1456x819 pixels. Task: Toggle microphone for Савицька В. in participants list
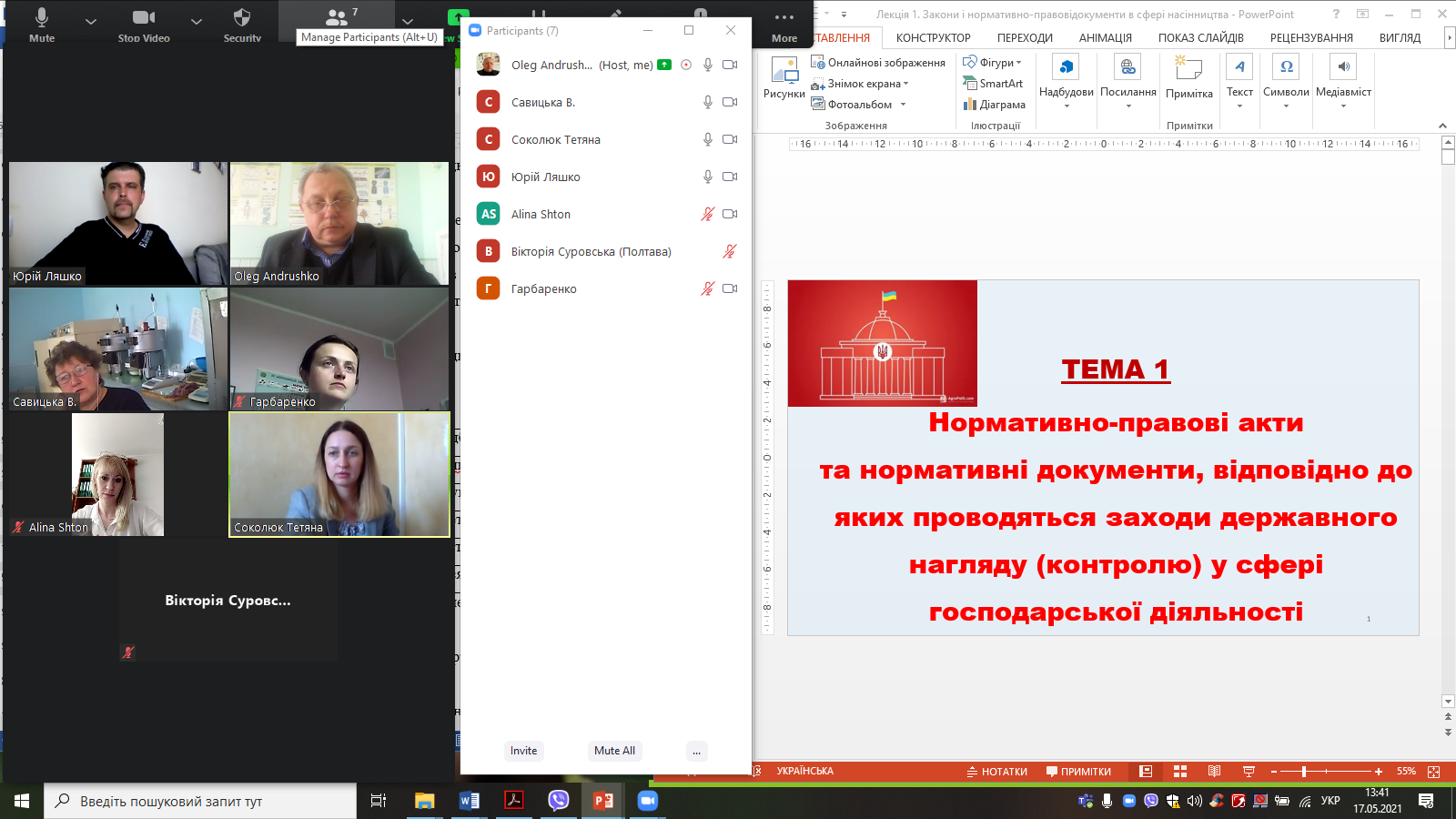click(x=707, y=102)
